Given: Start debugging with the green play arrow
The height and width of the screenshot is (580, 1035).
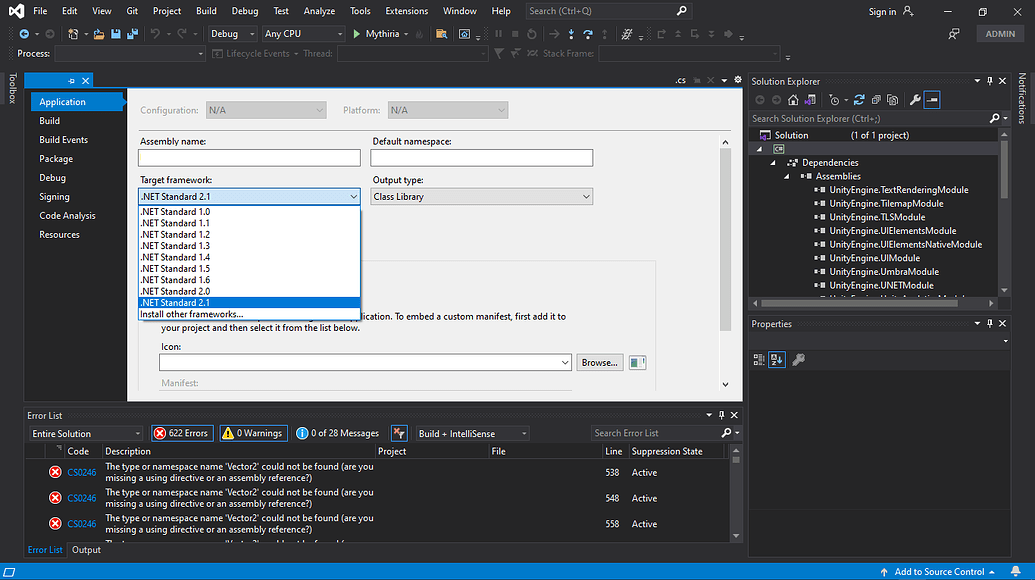Looking at the screenshot, I should (x=356, y=34).
